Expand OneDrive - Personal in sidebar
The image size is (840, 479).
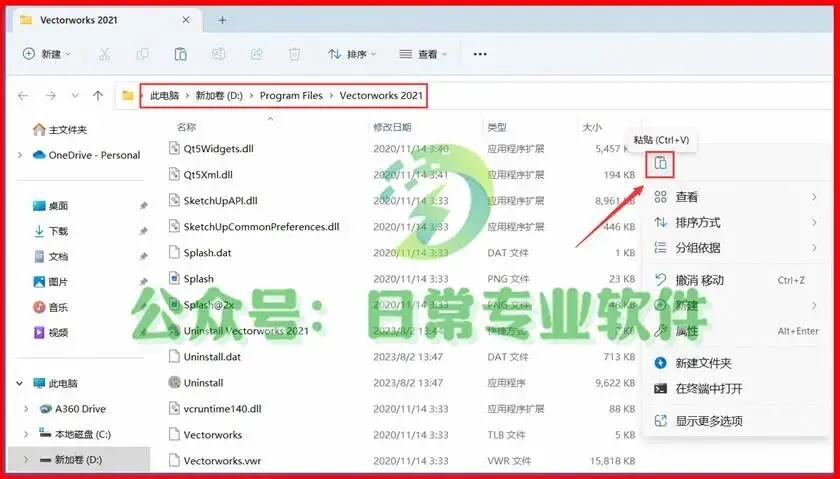coord(20,155)
